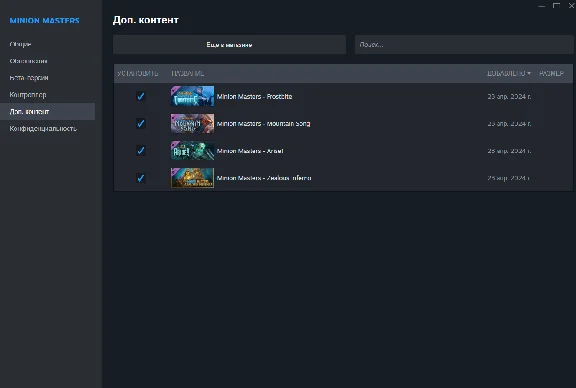Image resolution: width=576 pixels, height=388 pixels.
Task: Click the text Minion Masters - Frostbite
Action: [x=255, y=97]
